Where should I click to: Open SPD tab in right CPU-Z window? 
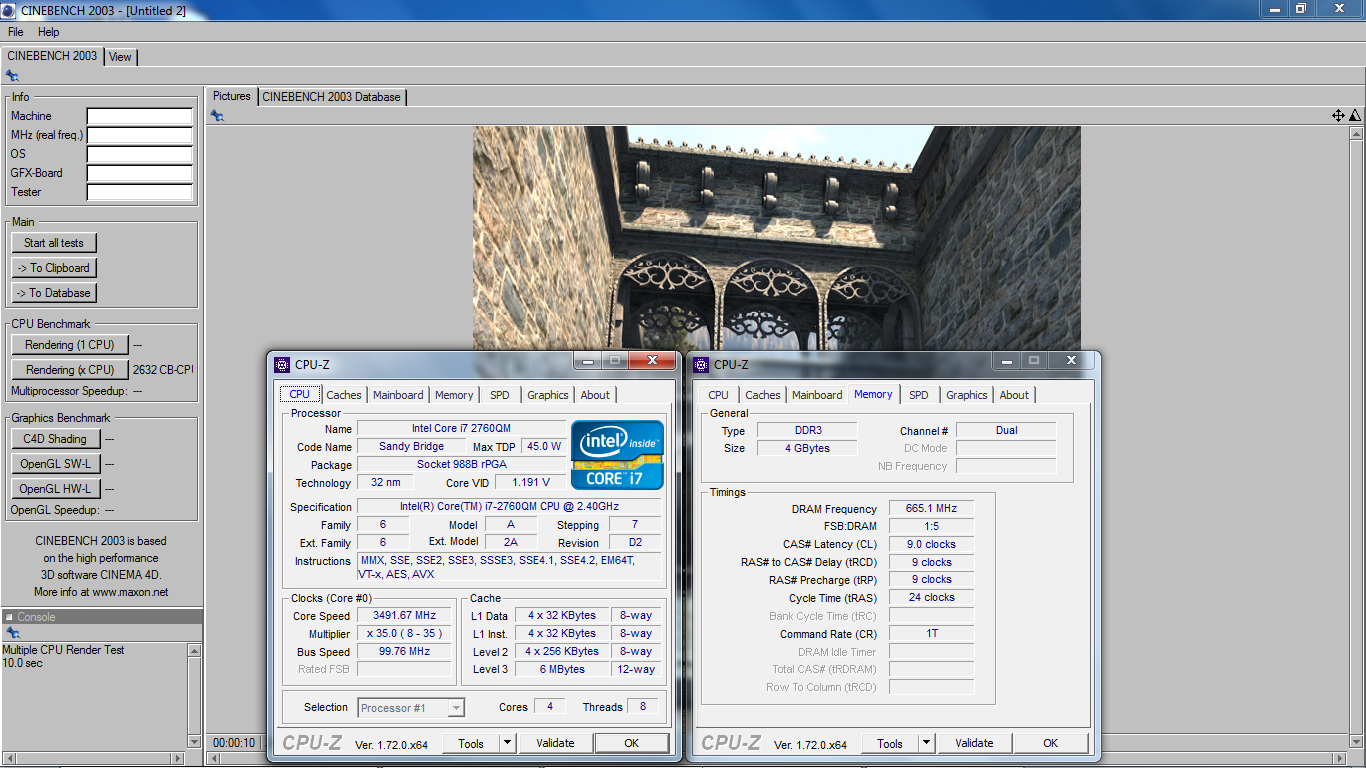(919, 395)
